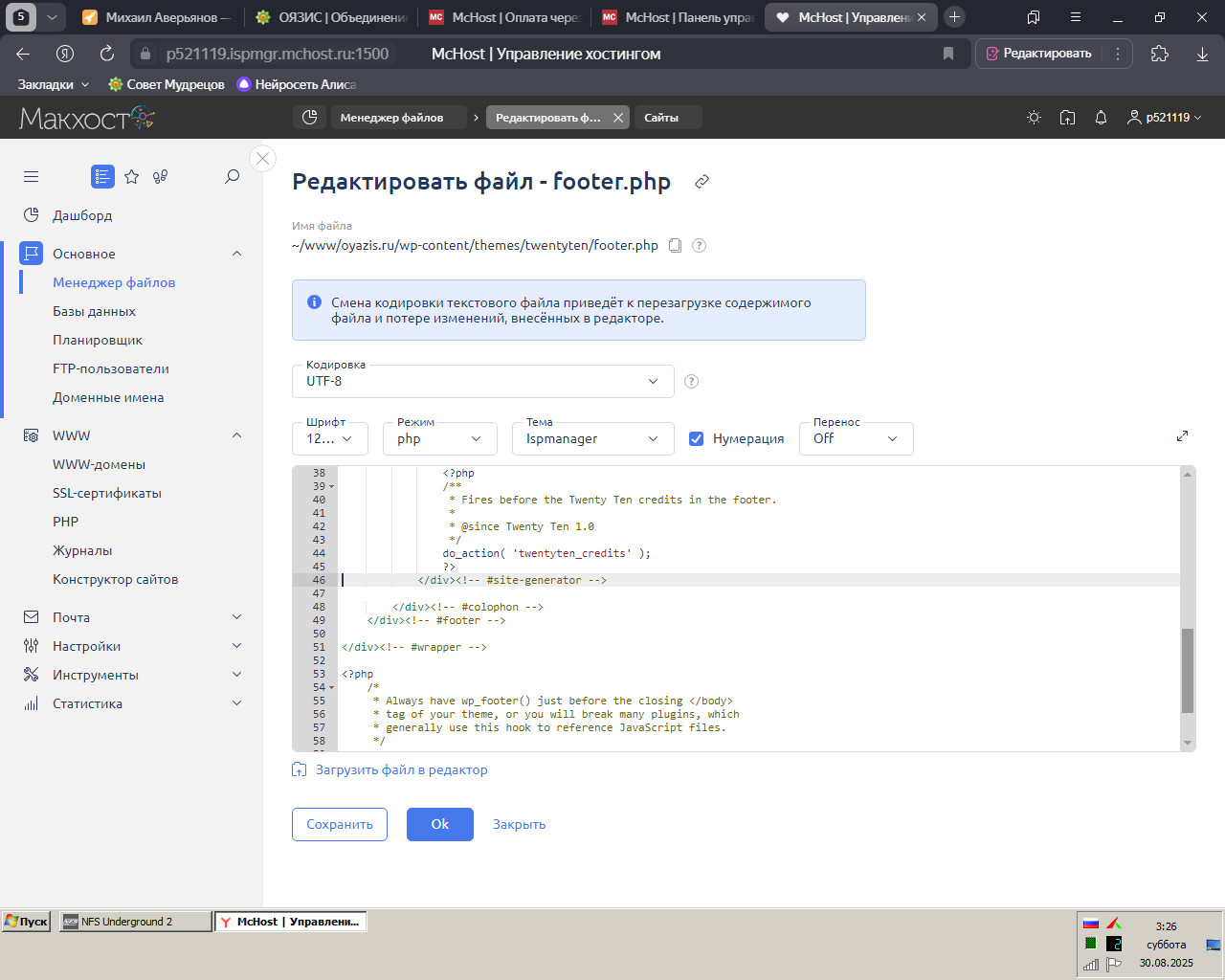Open the Перенос Off dropdown
Screen dimensions: 1225x980
coord(857,438)
